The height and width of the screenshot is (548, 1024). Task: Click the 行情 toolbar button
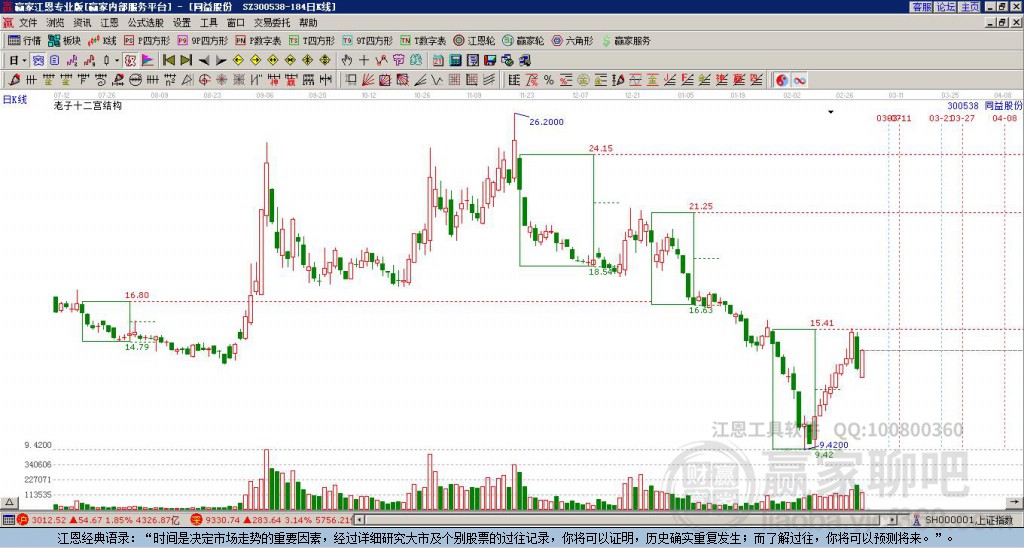[25, 40]
